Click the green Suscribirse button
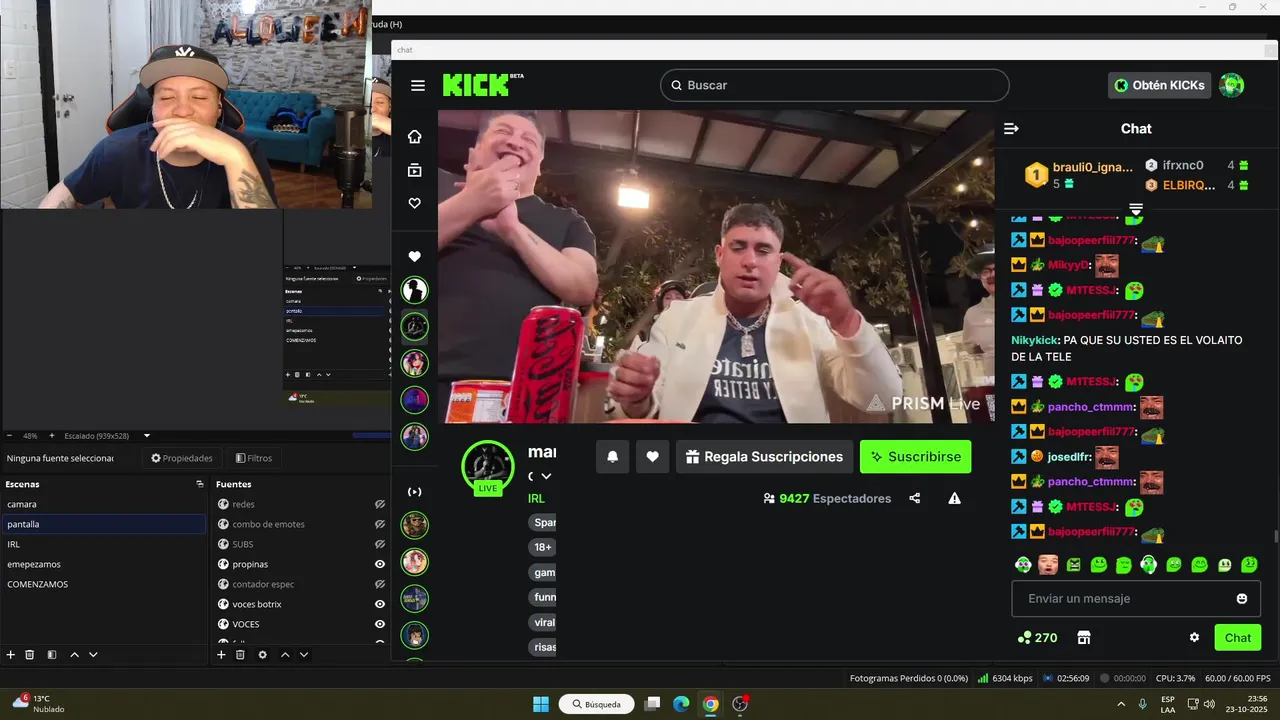The image size is (1280, 720). (915, 457)
